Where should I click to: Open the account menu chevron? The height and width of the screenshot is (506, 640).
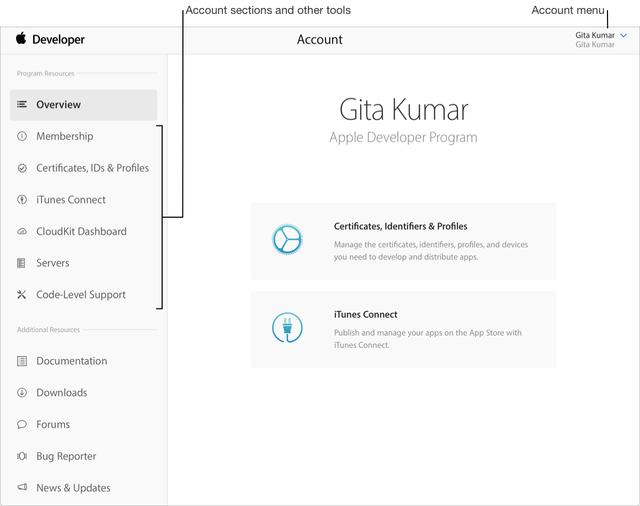623,36
